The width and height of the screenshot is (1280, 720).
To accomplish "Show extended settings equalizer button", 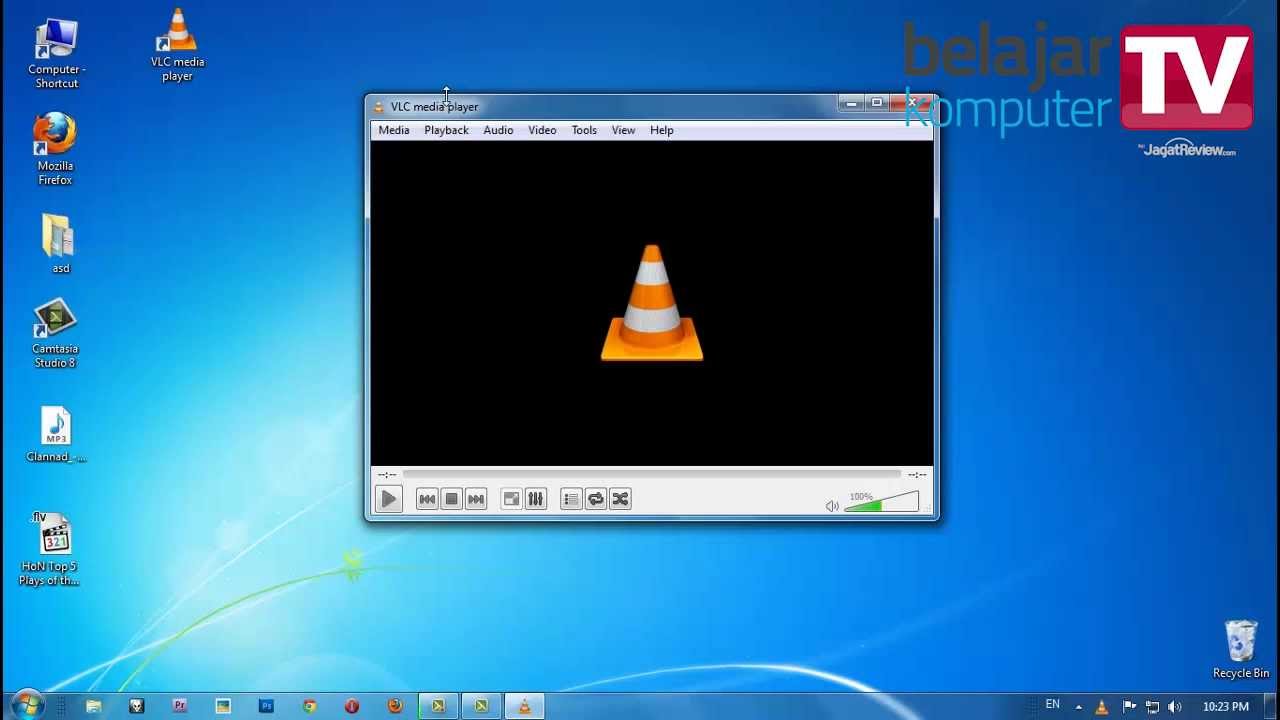I will pos(536,499).
